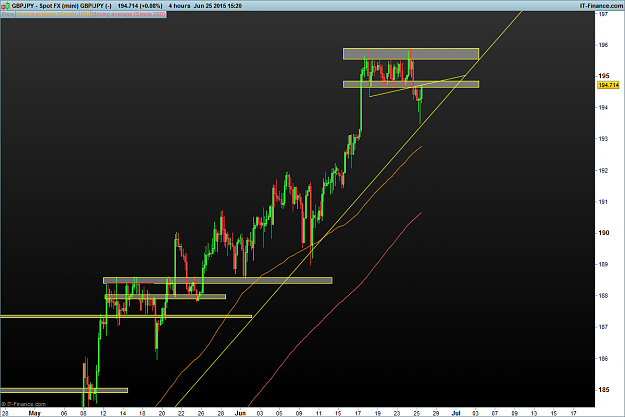
Task: Select the bottom zone rectangle near 185
Action: click(x=64, y=390)
